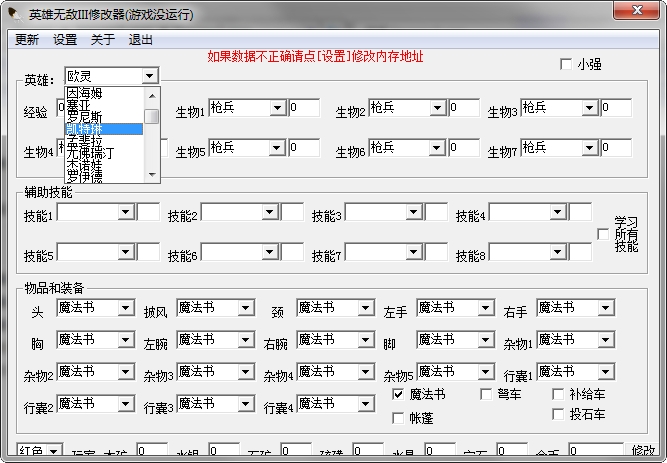The height and width of the screenshot is (463, 667).
Task: Check the 帐篷 checkbox
Action: (x=398, y=418)
